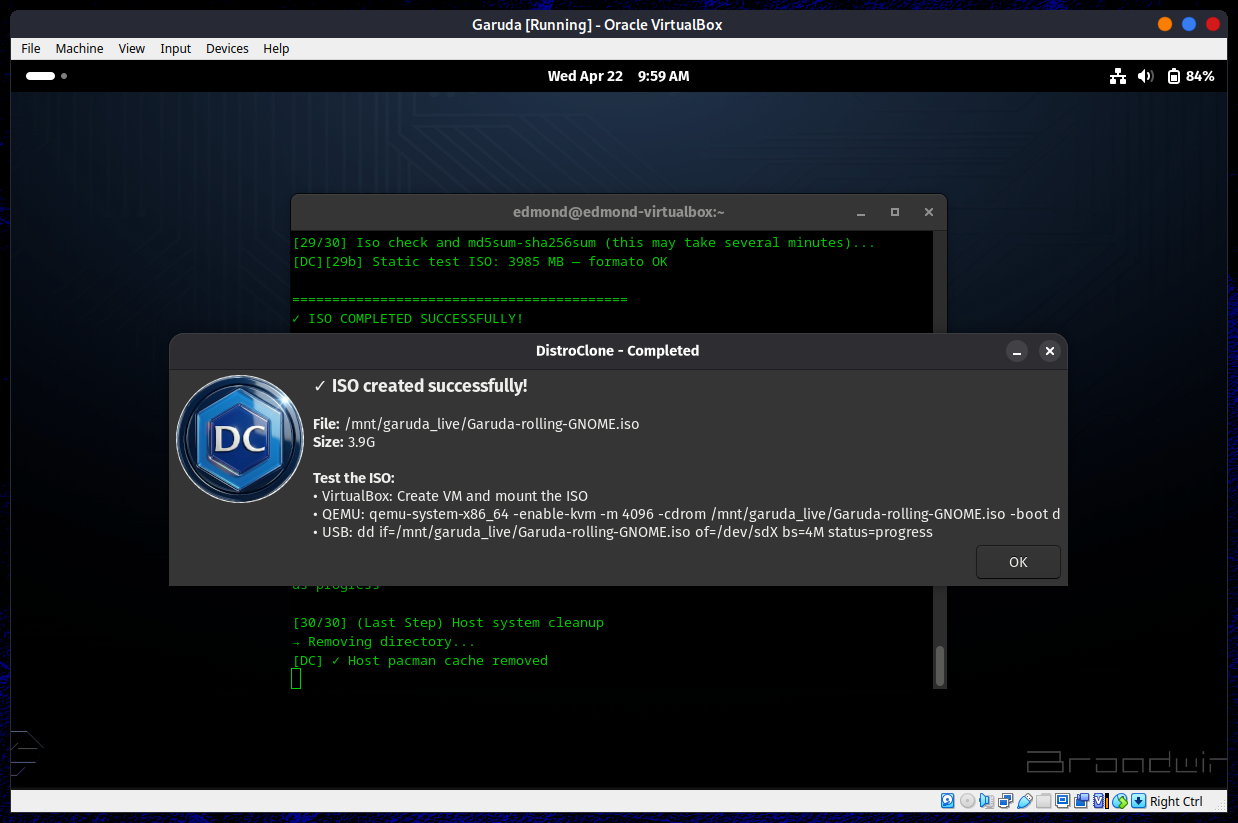Click the terminal window vertical scrollbar
This screenshot has height=823, width=1238.
pos(939,665)
